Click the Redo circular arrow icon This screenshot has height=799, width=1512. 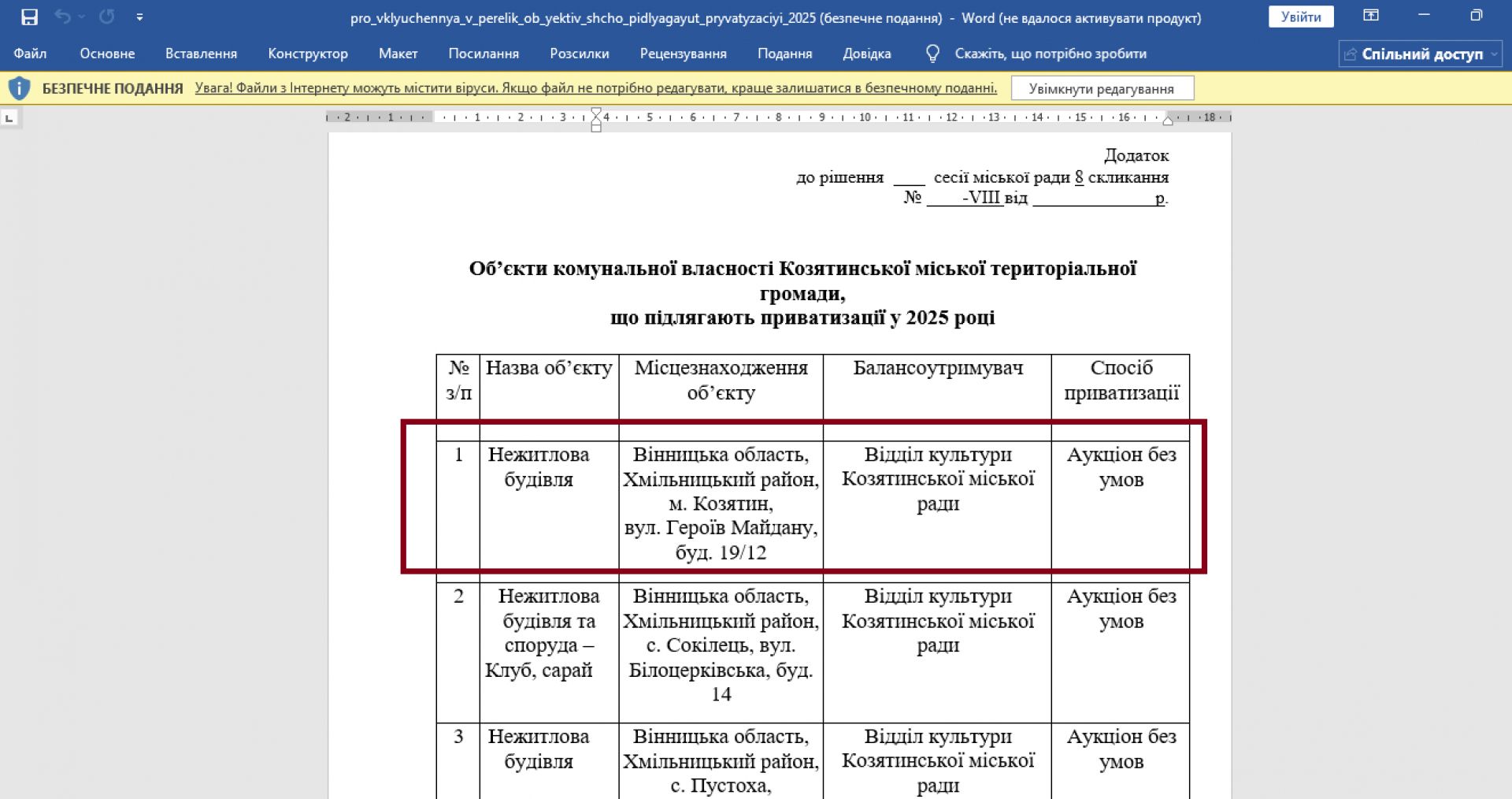coord(106,17)
